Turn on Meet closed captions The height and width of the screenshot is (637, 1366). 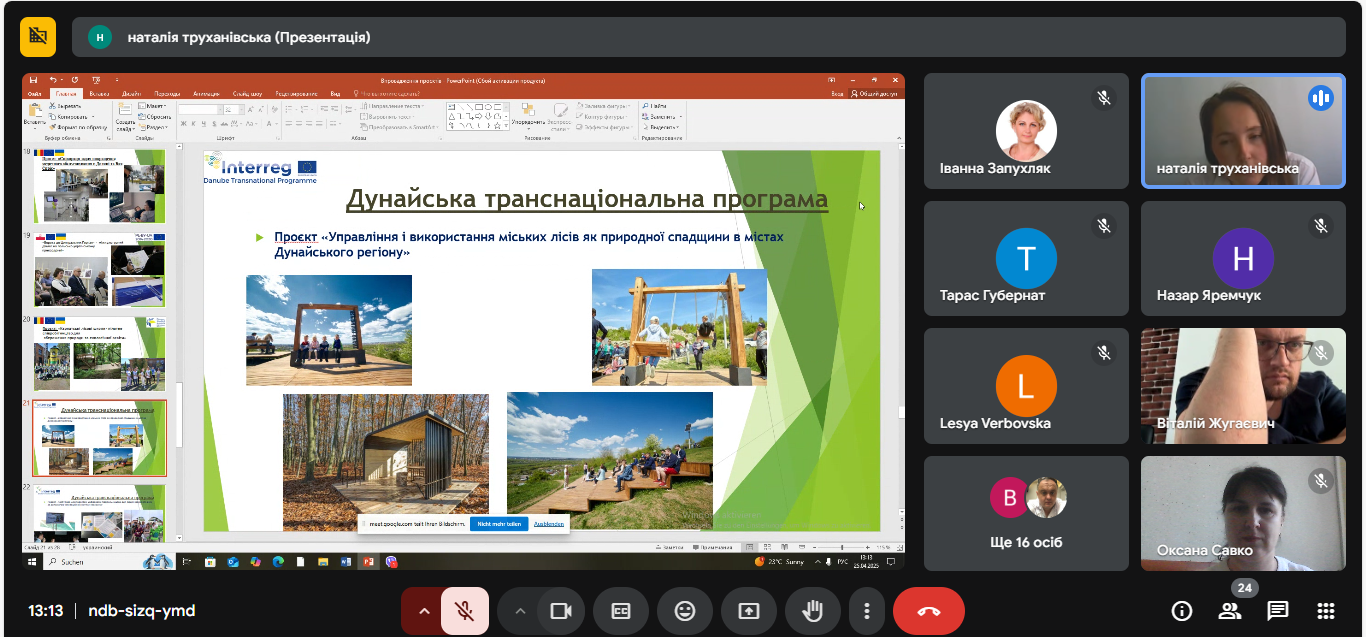(621, 611)
